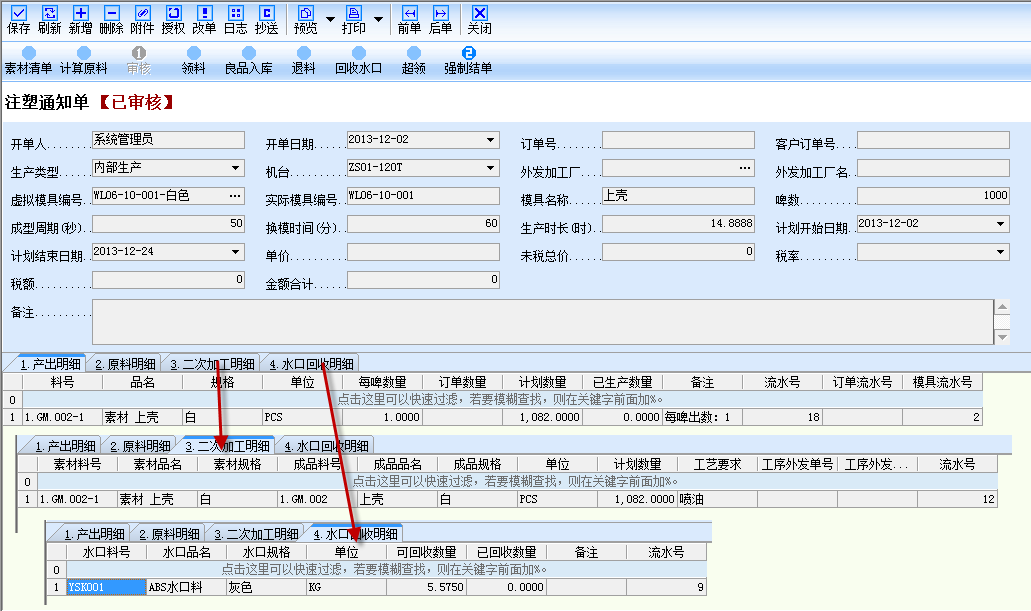Viewport: 1031px width, 611px height.
Task: Click the ABS水口料 cell
Action: (187, 587)
